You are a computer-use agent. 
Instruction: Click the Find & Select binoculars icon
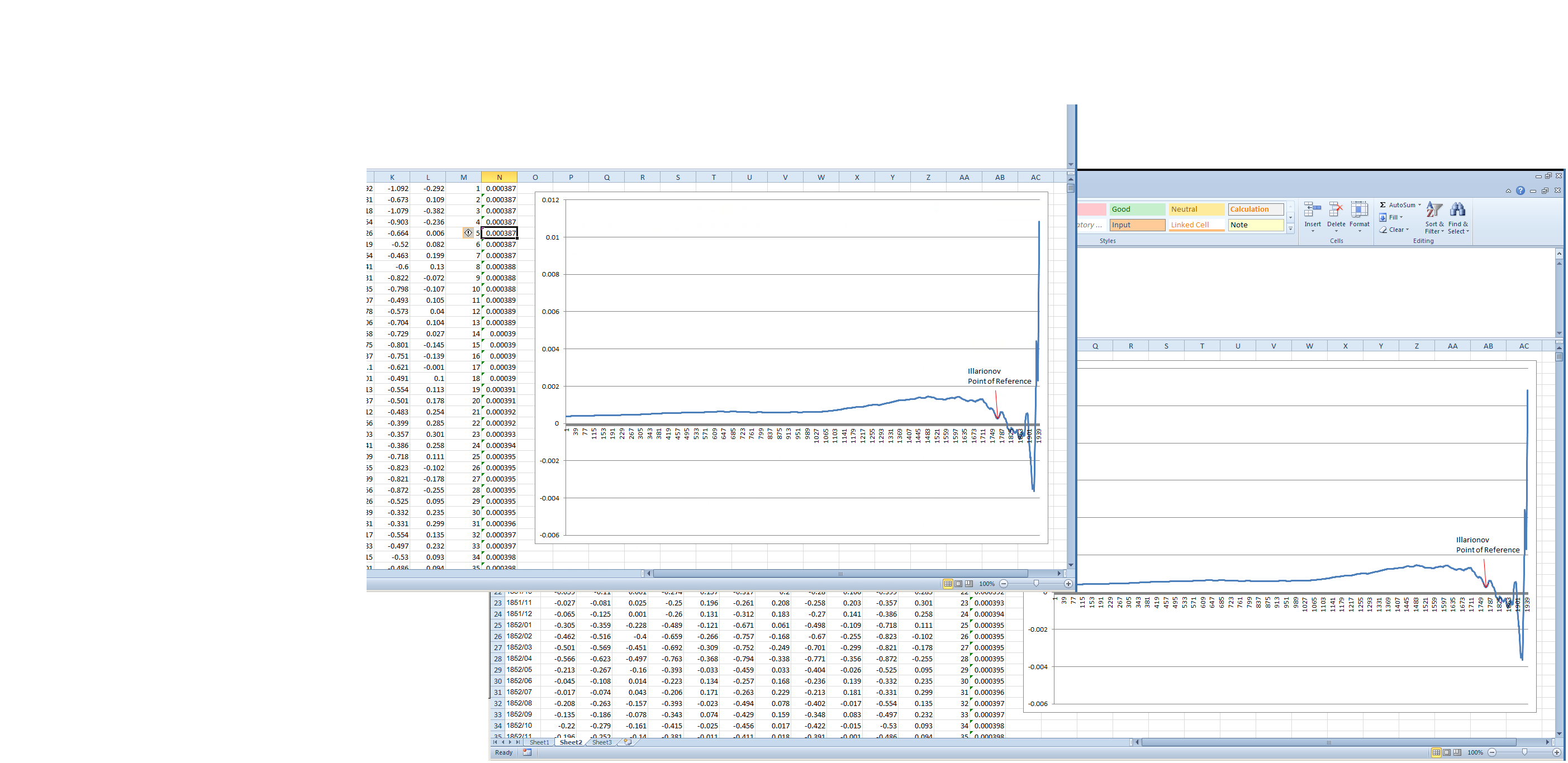click(x=1457, y=210)
